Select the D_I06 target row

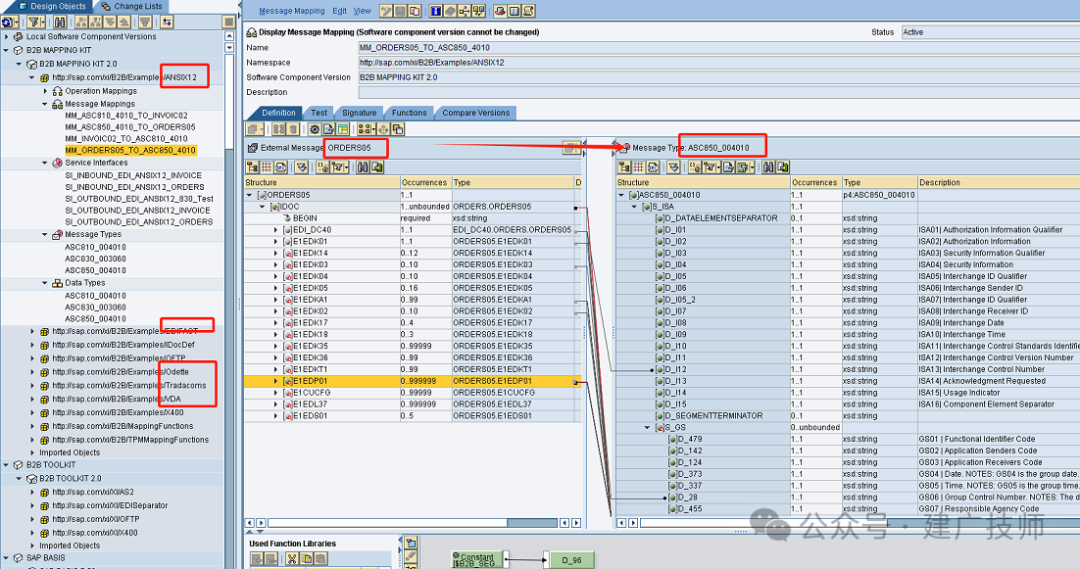coord(848,288)
